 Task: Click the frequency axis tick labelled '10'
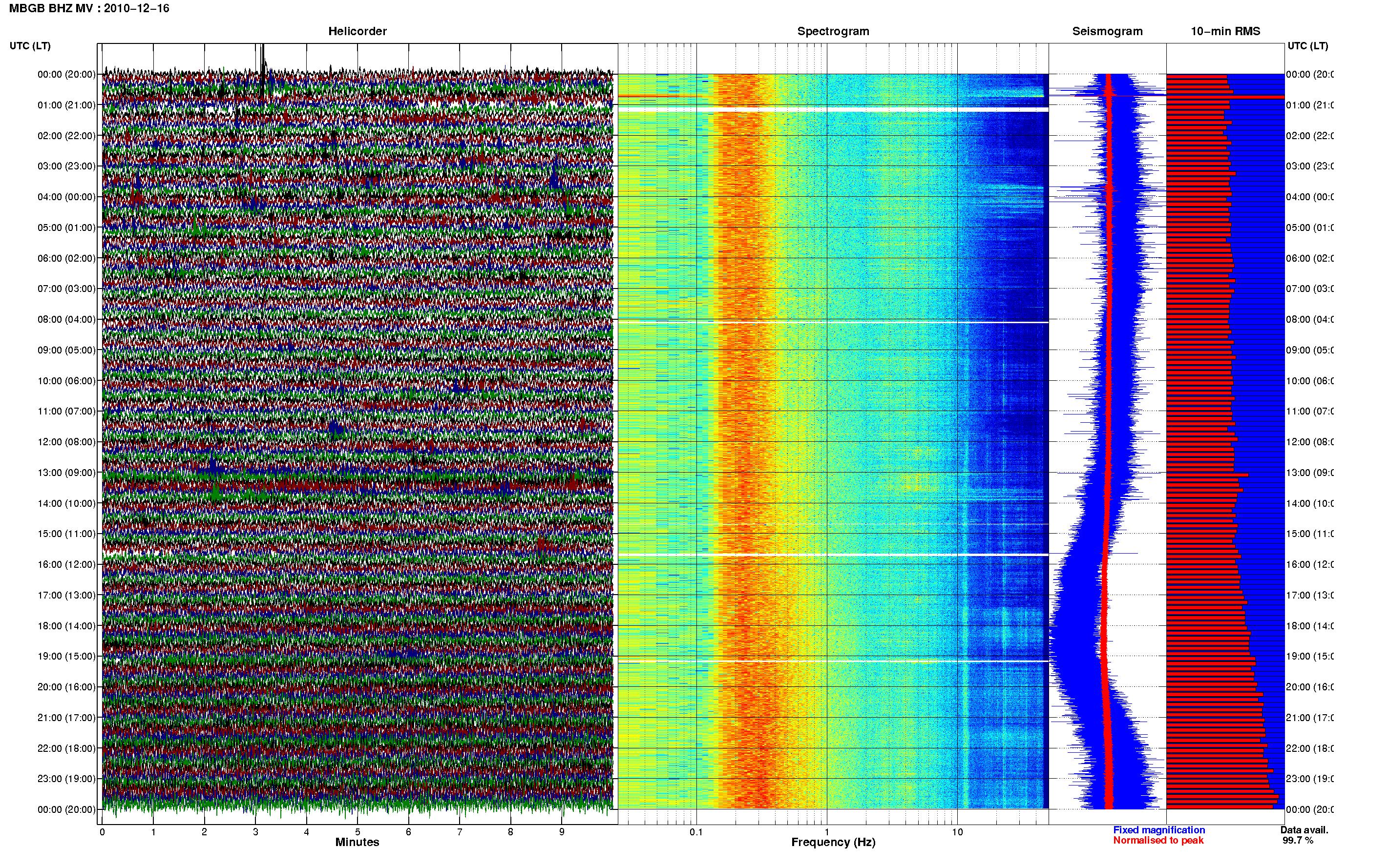coord(957,832)
